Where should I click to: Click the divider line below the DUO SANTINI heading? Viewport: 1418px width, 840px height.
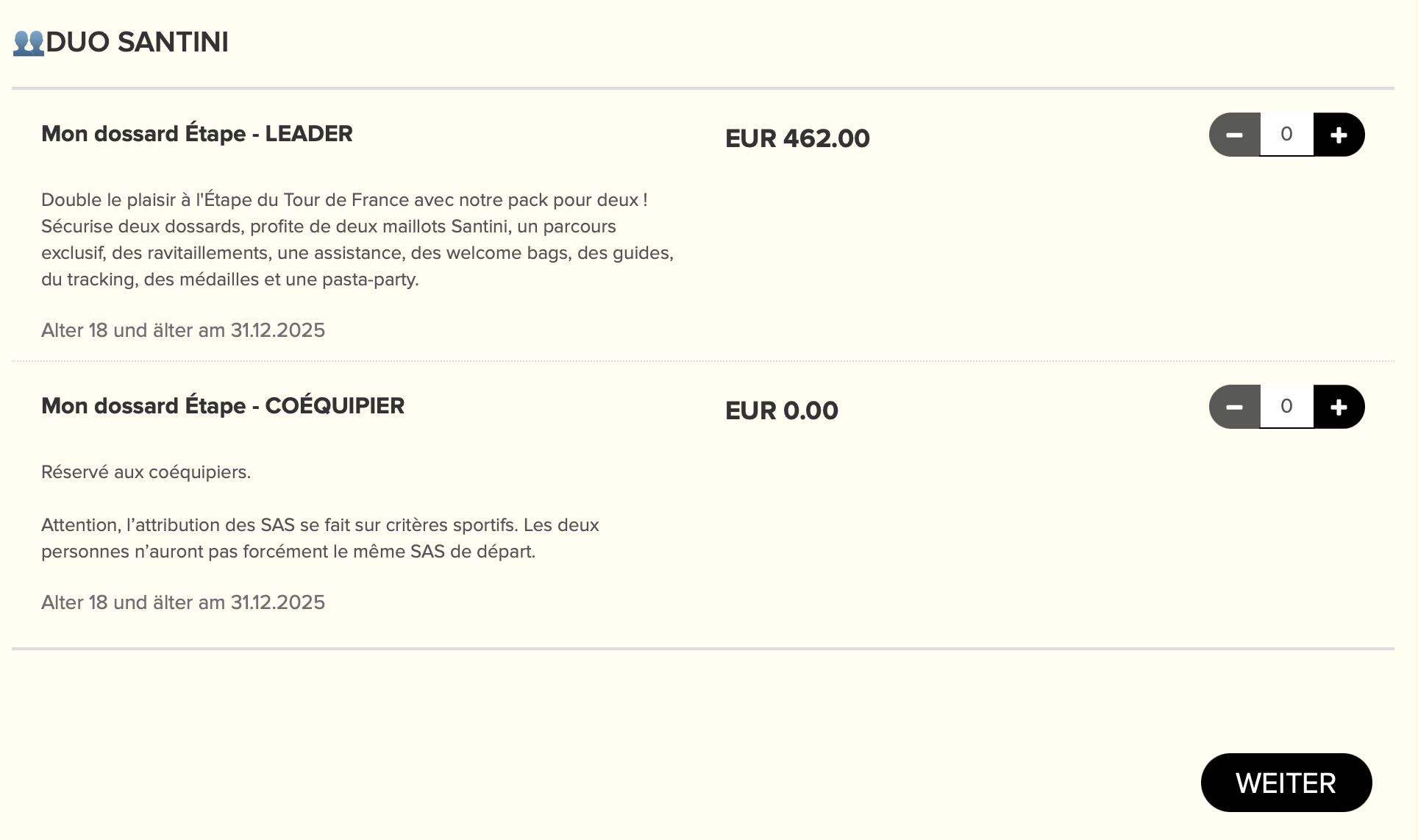[702, 88]
